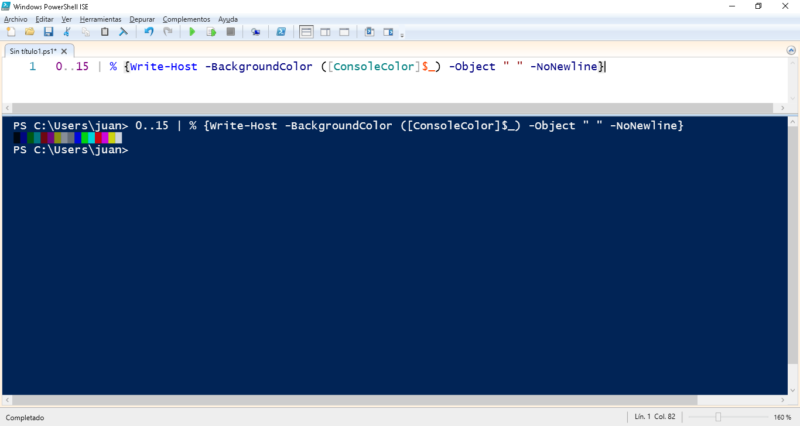
Task: Click the red output color block
Action: click(x=98, y=138)
